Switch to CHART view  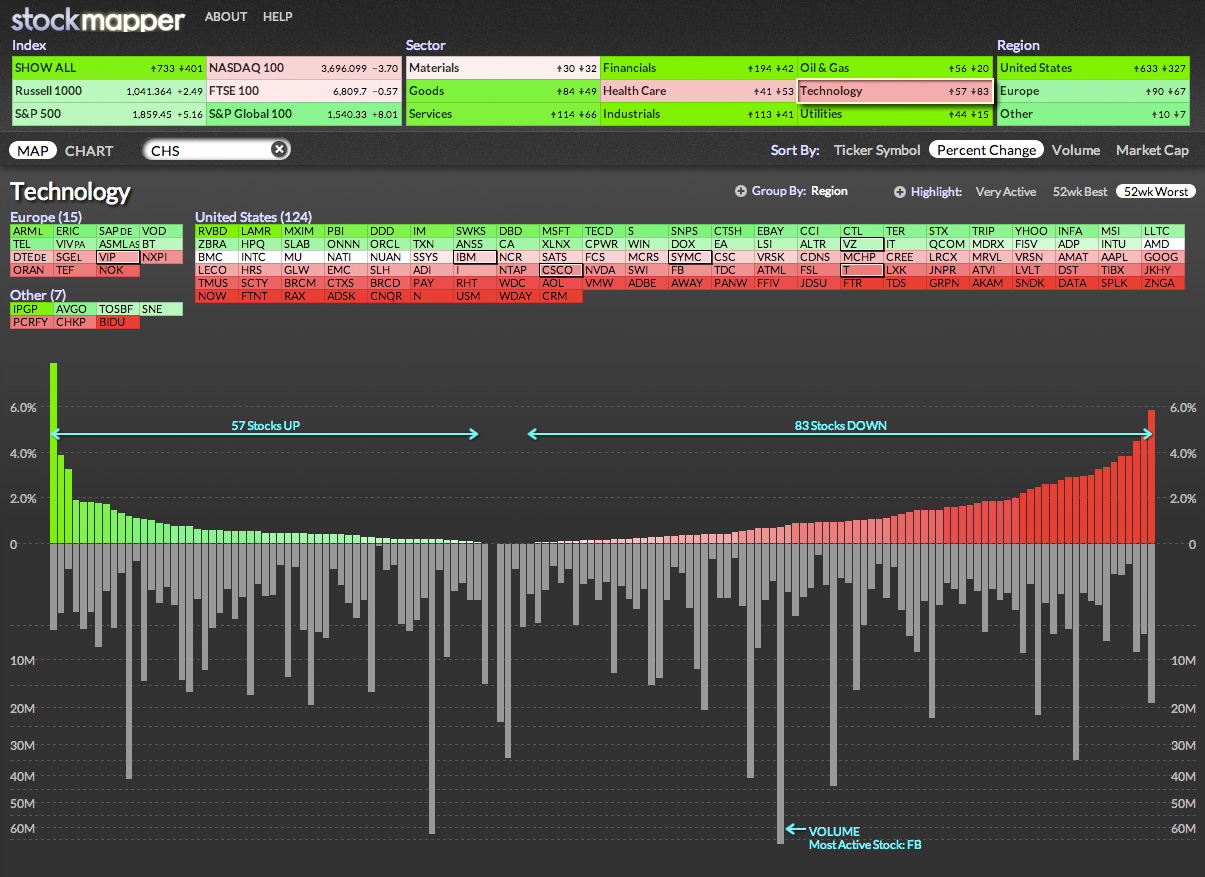(x=89, y=150)
